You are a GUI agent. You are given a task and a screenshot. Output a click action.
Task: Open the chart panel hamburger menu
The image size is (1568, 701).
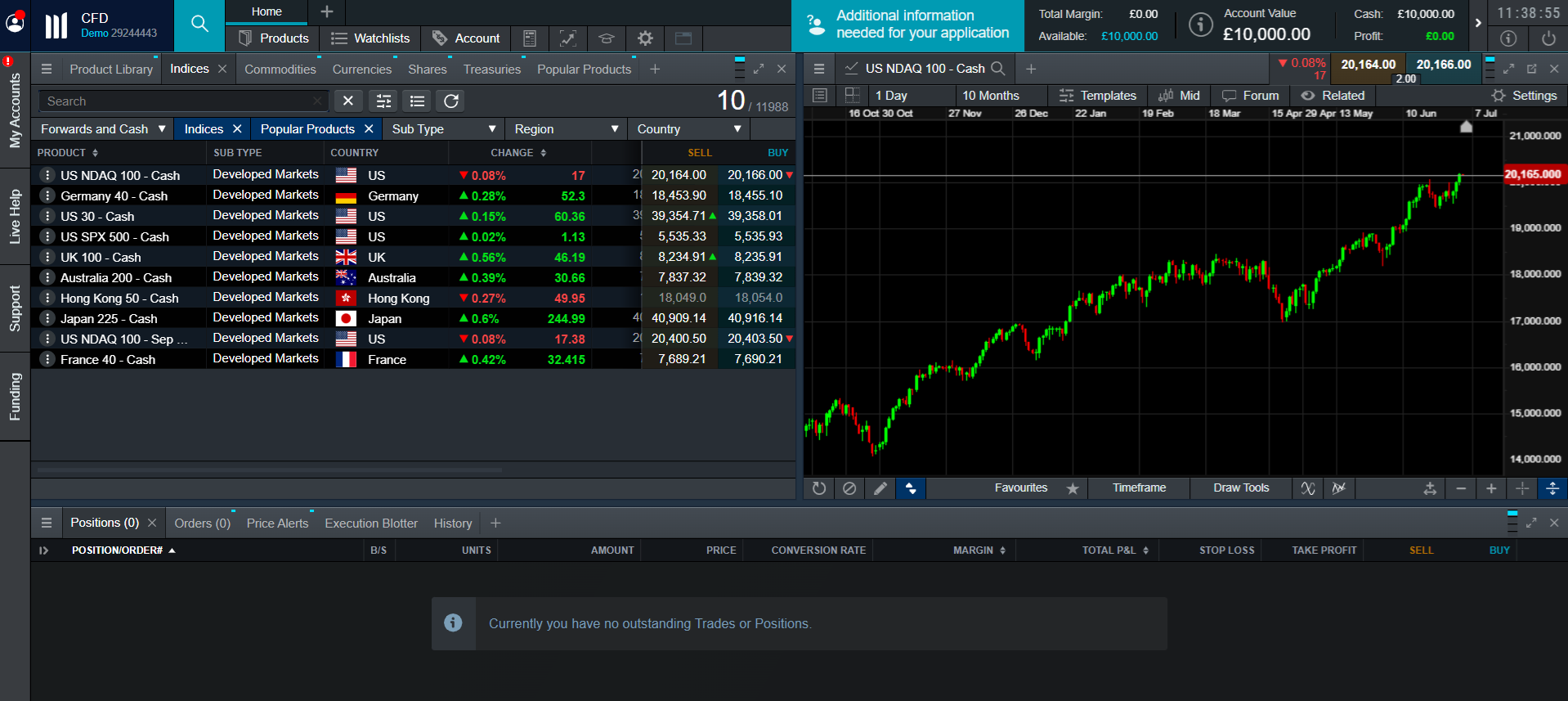pos(818,69)
